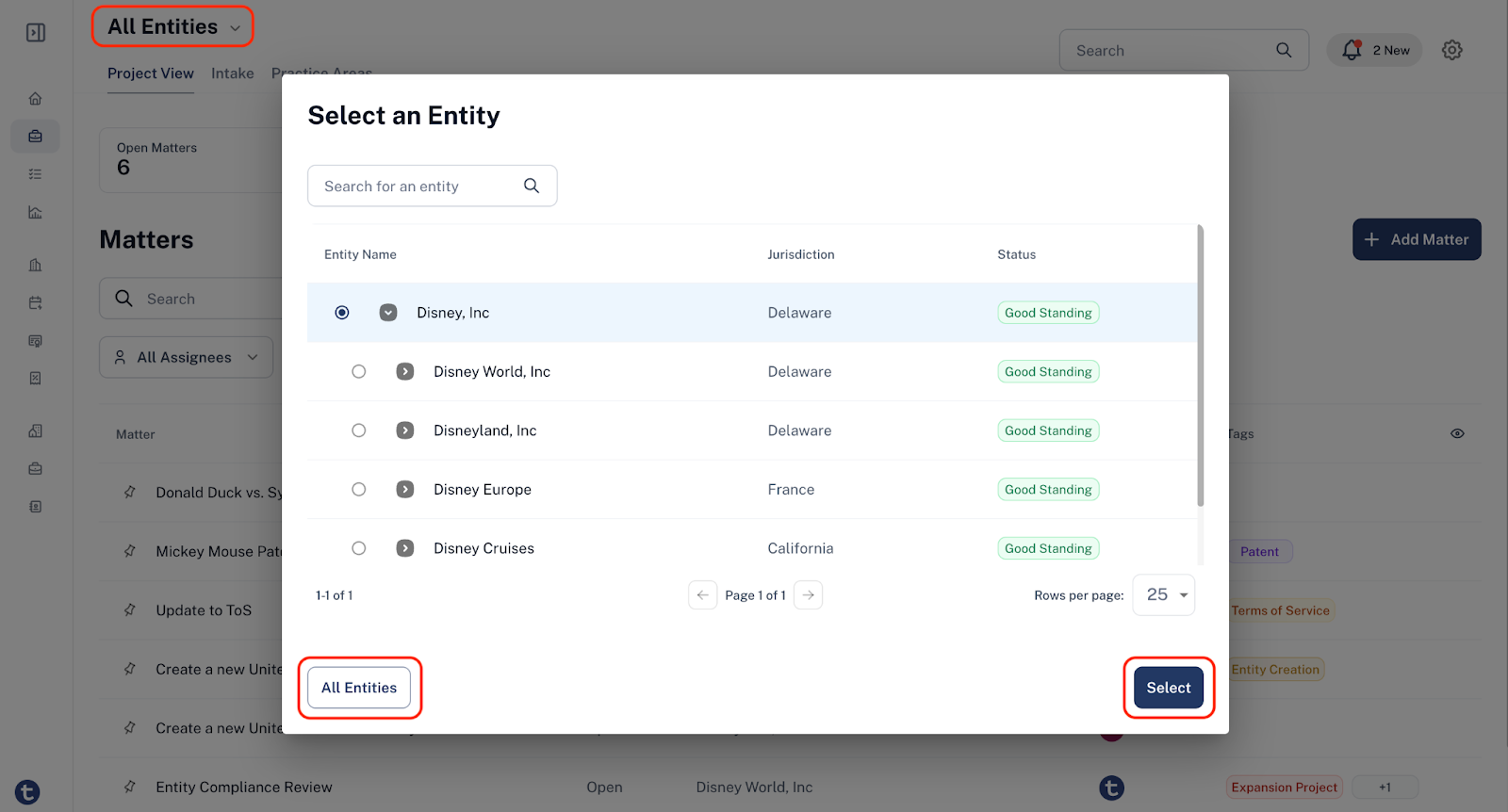Open the All Entities dropdown in header
The image size is (1508, 812).
[173, 26]
